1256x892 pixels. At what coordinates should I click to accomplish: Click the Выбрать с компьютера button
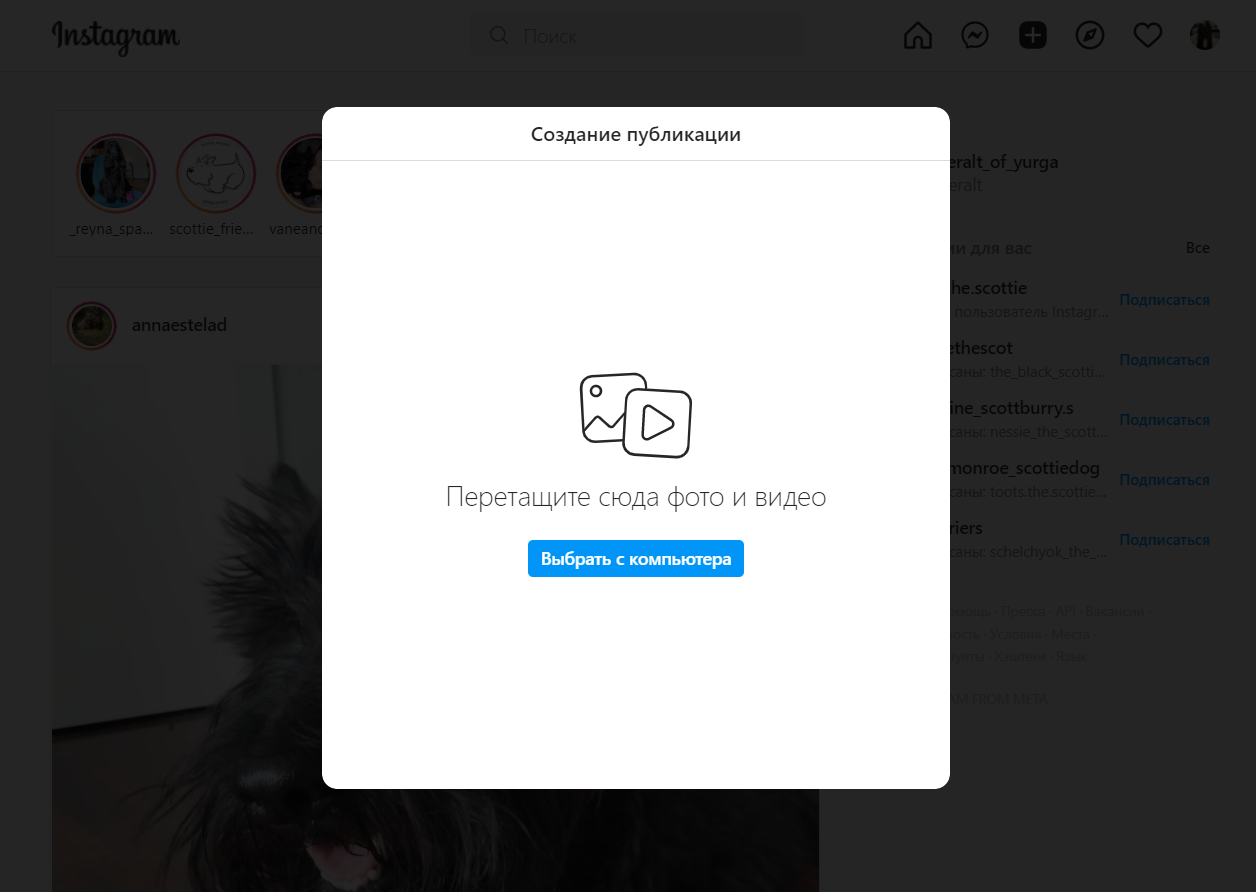(x=636, y=559)
